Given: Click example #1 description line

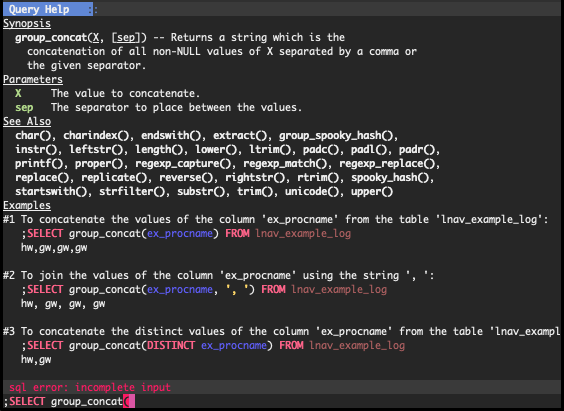Looking at the screenshot, I should [x=276, y=220].
